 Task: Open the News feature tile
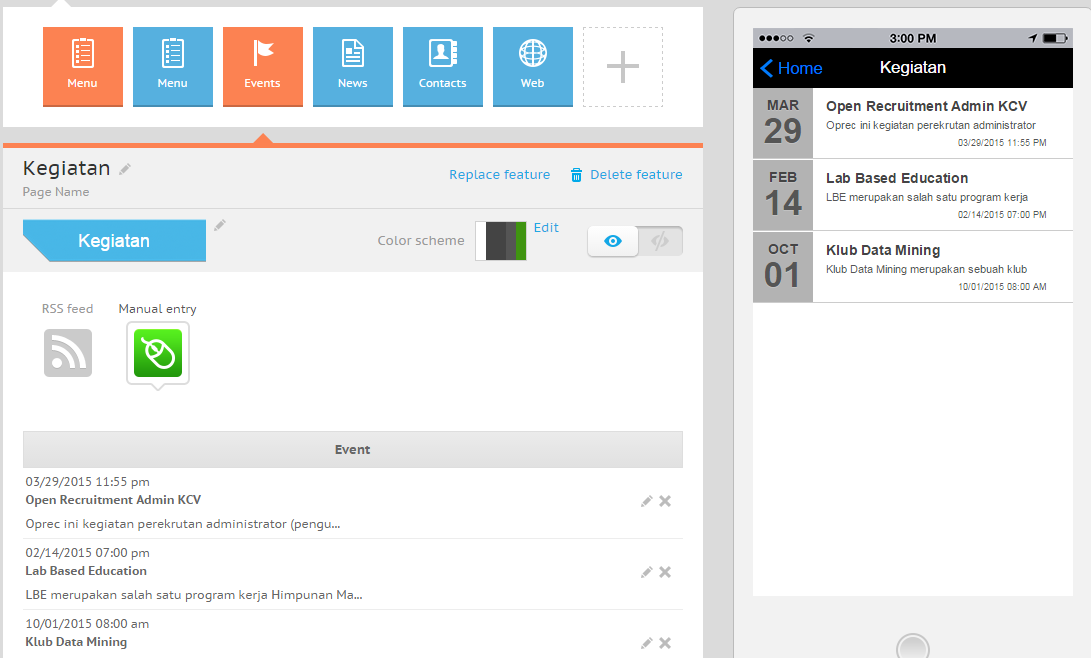pos(353,67)
